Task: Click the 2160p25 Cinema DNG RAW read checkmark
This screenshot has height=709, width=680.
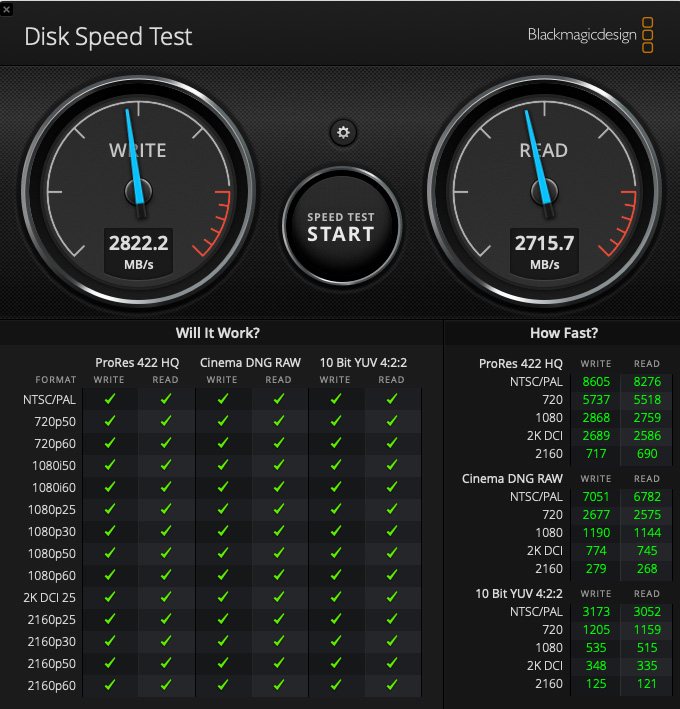Action: 279,619
